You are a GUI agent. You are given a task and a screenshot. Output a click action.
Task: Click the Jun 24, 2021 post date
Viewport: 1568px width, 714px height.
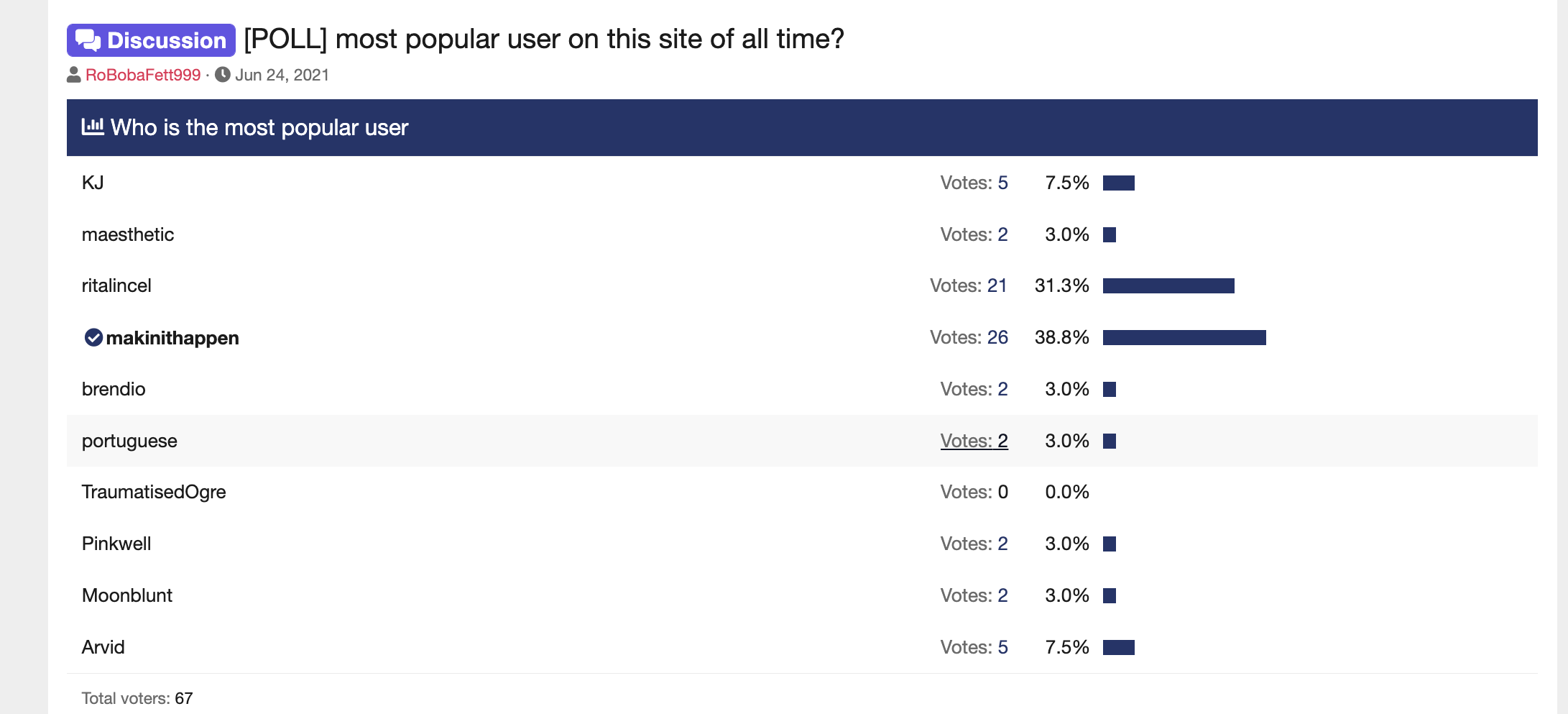[282, 75]
